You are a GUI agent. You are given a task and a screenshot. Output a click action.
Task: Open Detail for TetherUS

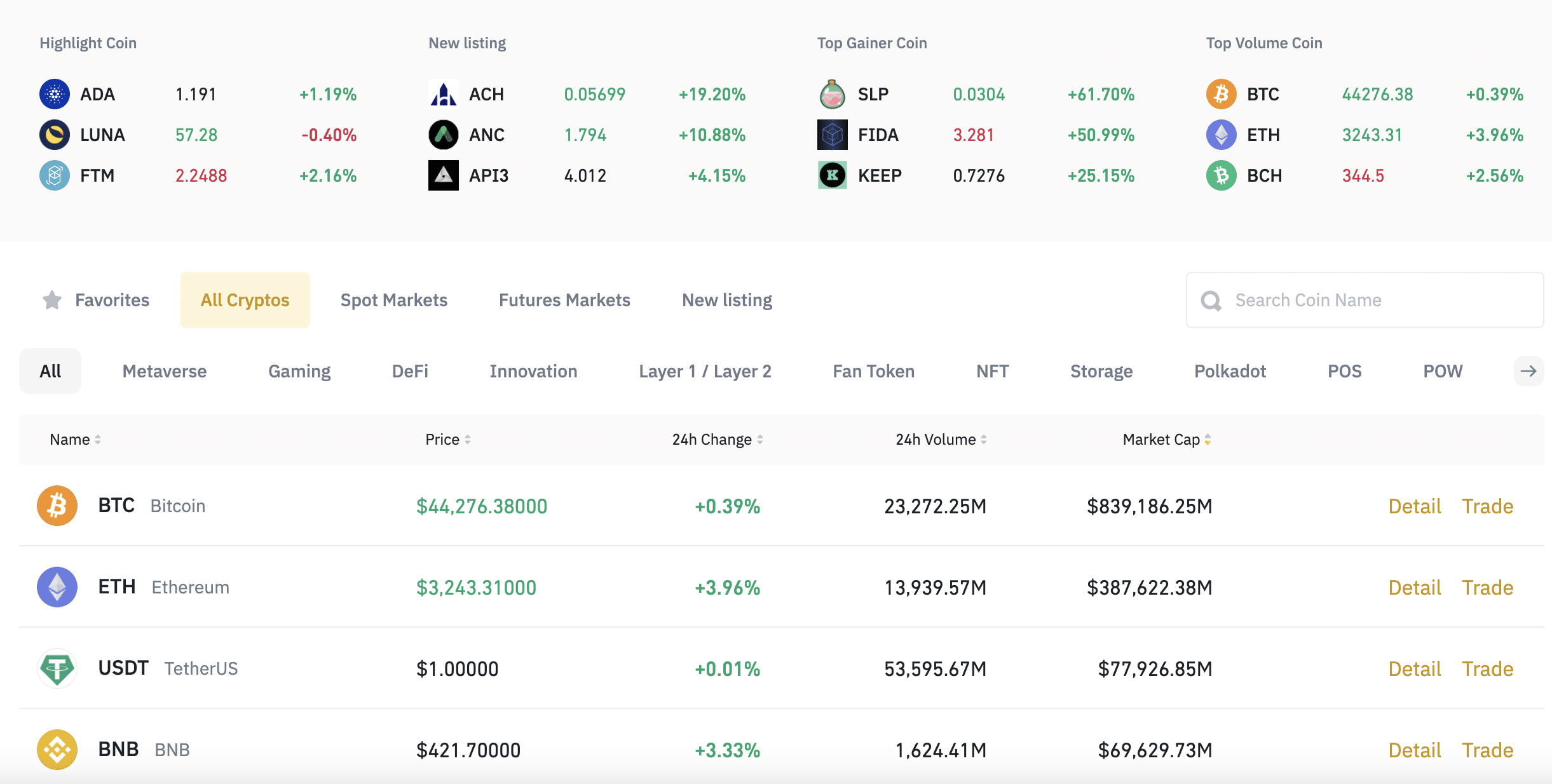click(1414, 669)
